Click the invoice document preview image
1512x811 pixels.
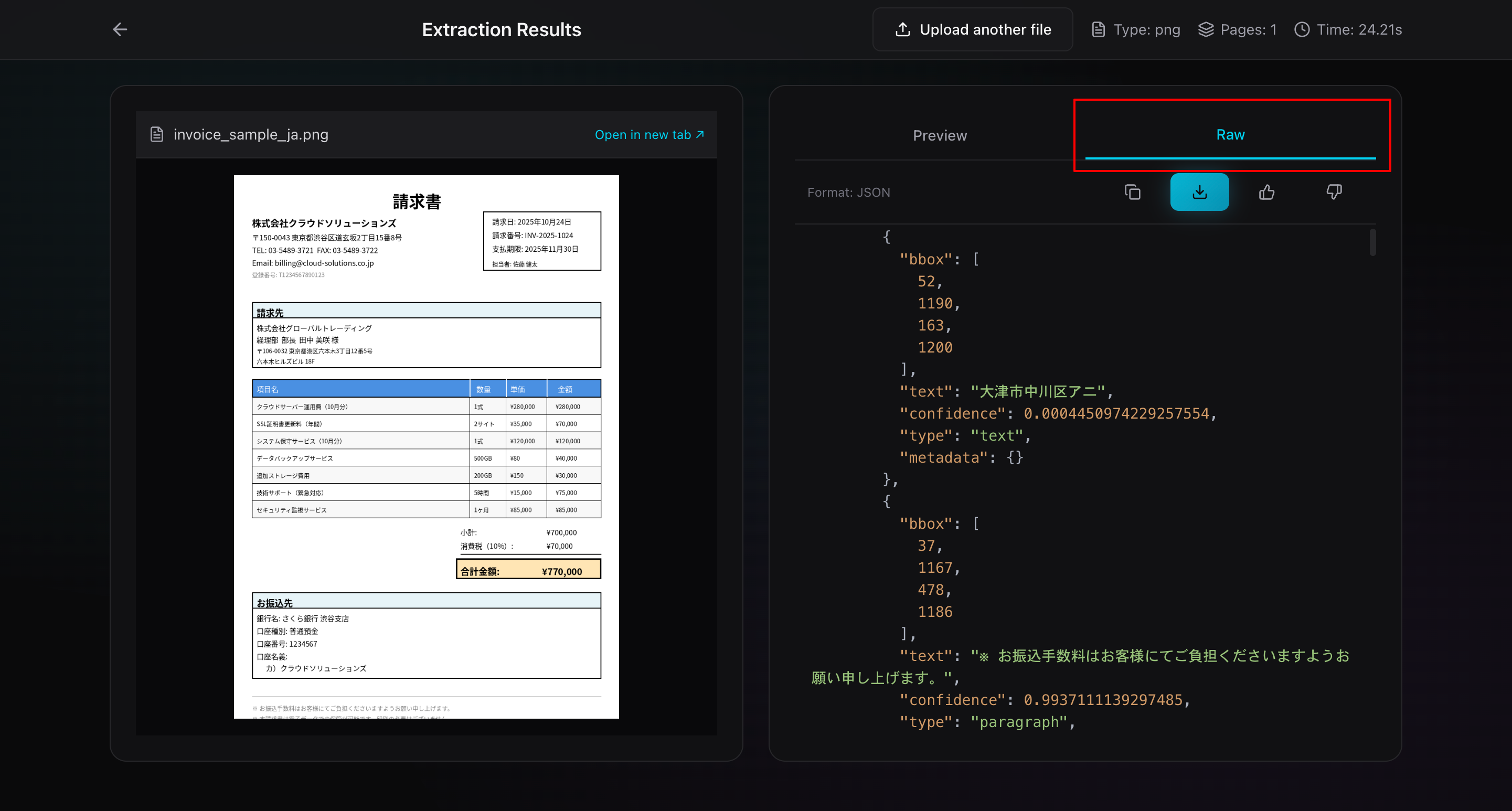[x=426, y=446]
